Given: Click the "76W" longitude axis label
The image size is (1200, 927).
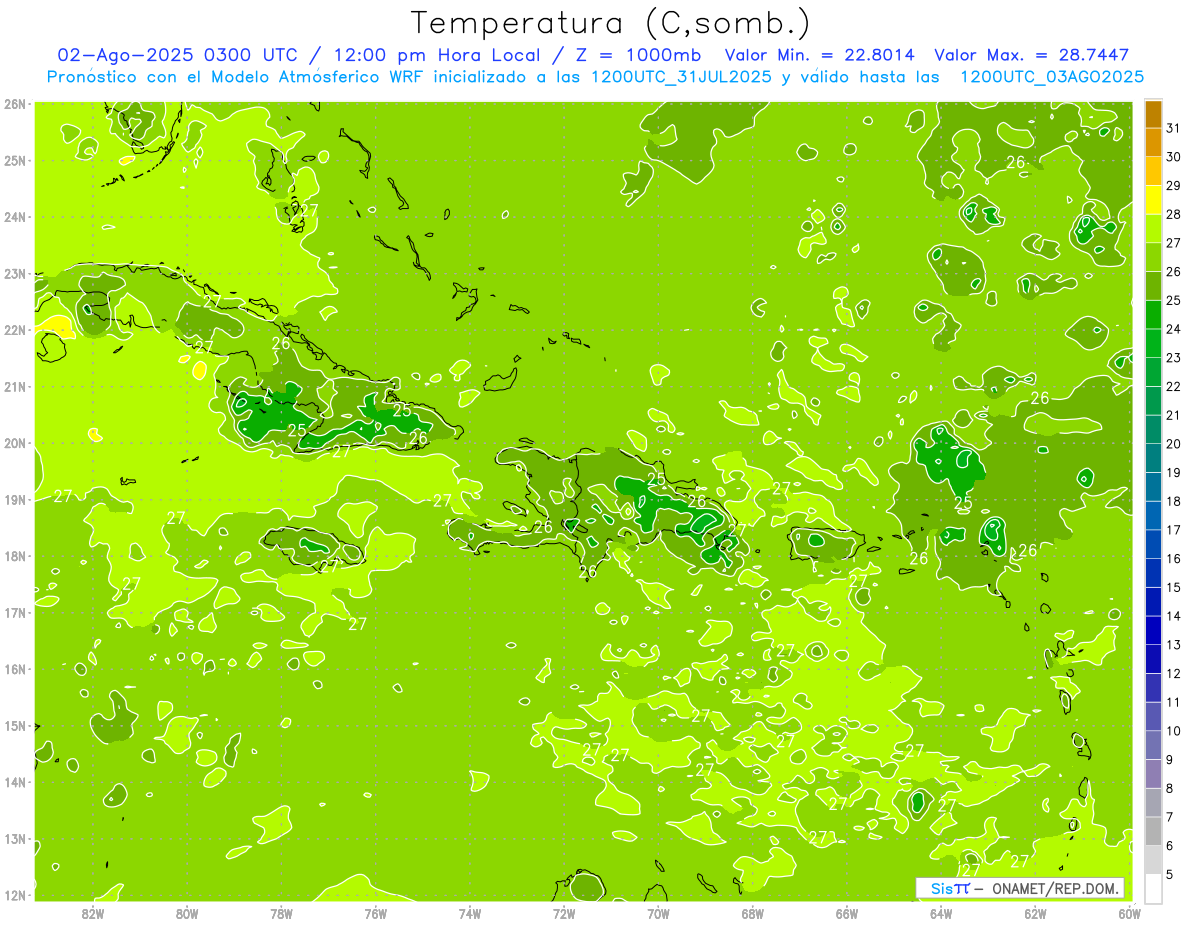Looking at the screenshot, I should [375, 913].
